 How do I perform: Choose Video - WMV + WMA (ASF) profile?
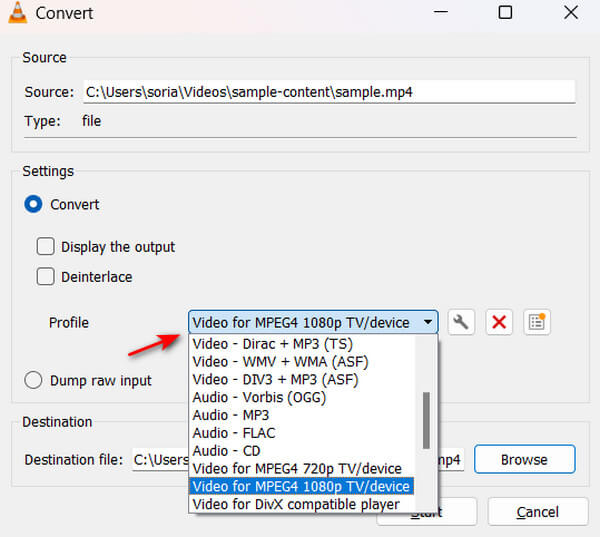click(x=302, y=361)
